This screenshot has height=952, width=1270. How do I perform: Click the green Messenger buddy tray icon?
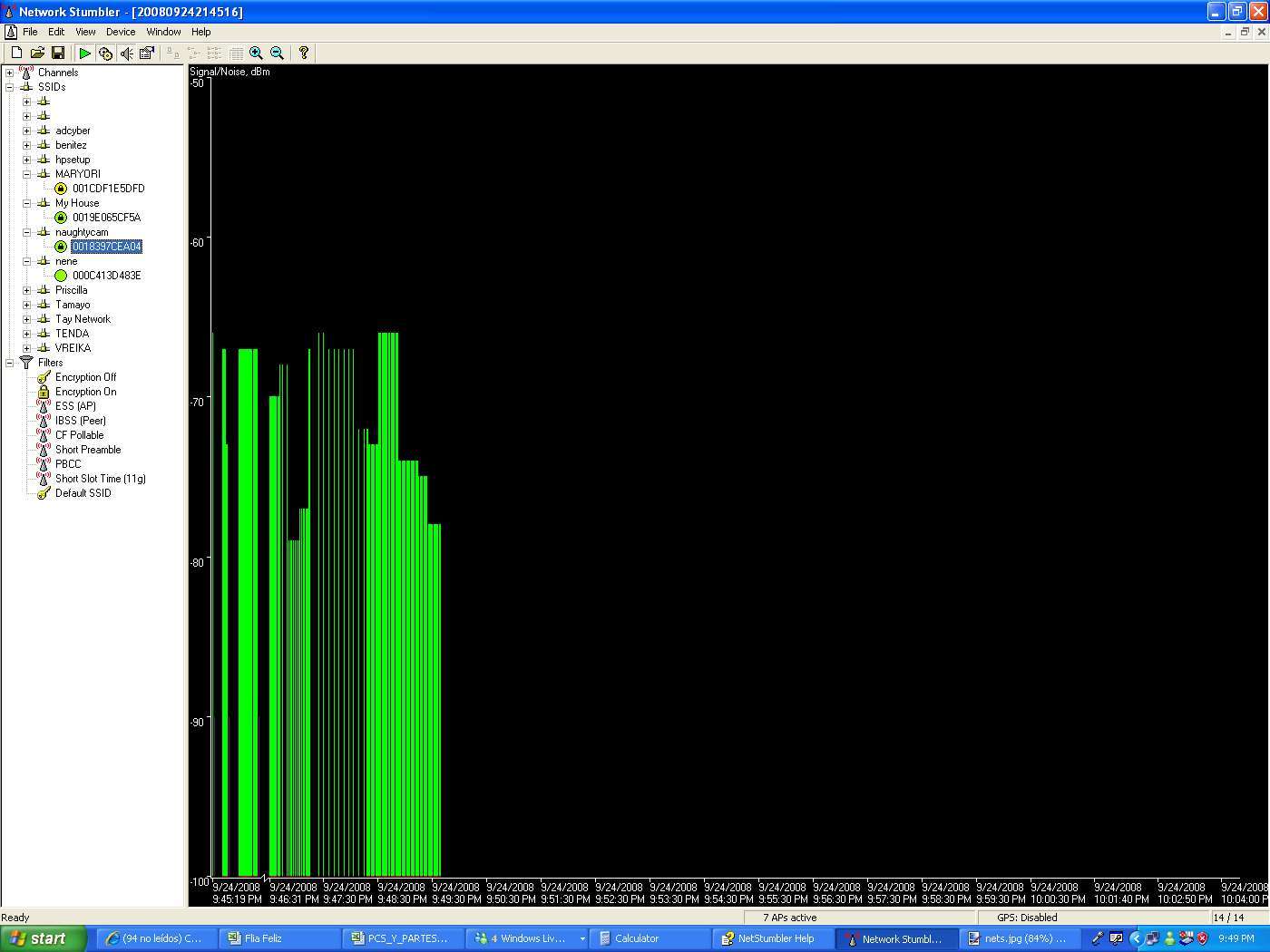[1169, 938]
